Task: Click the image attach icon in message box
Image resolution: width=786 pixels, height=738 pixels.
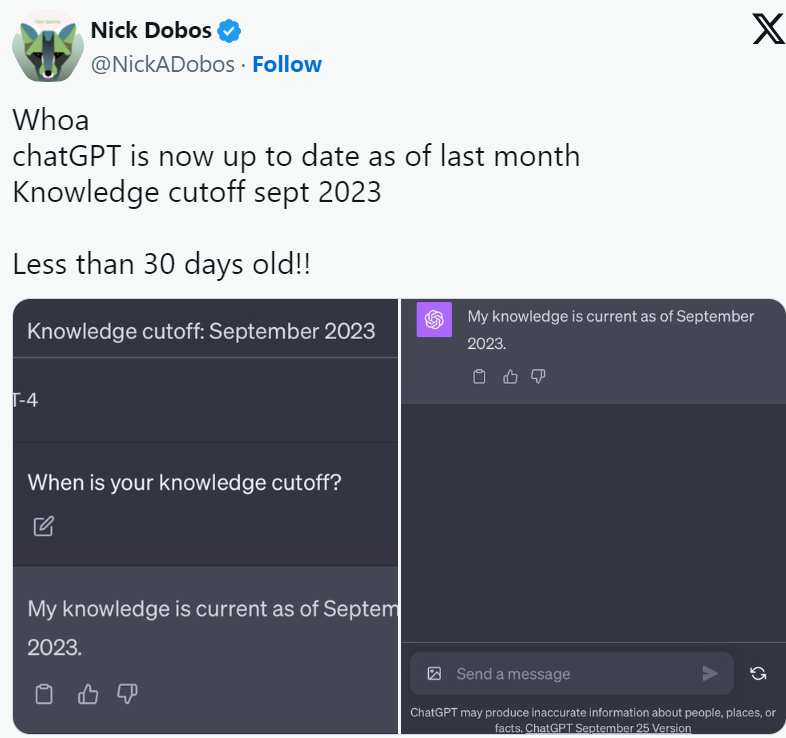Action: click(434, 674)
